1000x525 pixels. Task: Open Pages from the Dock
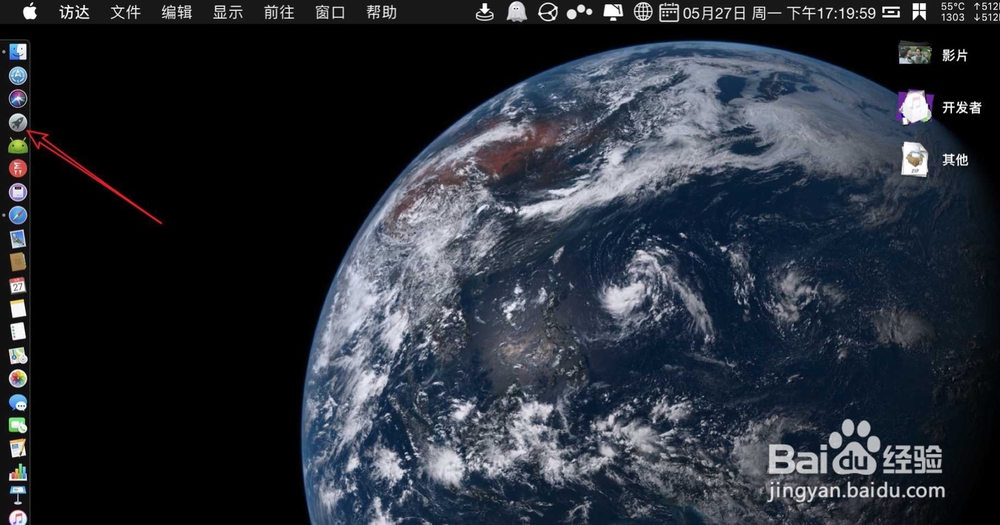(18, 448)
